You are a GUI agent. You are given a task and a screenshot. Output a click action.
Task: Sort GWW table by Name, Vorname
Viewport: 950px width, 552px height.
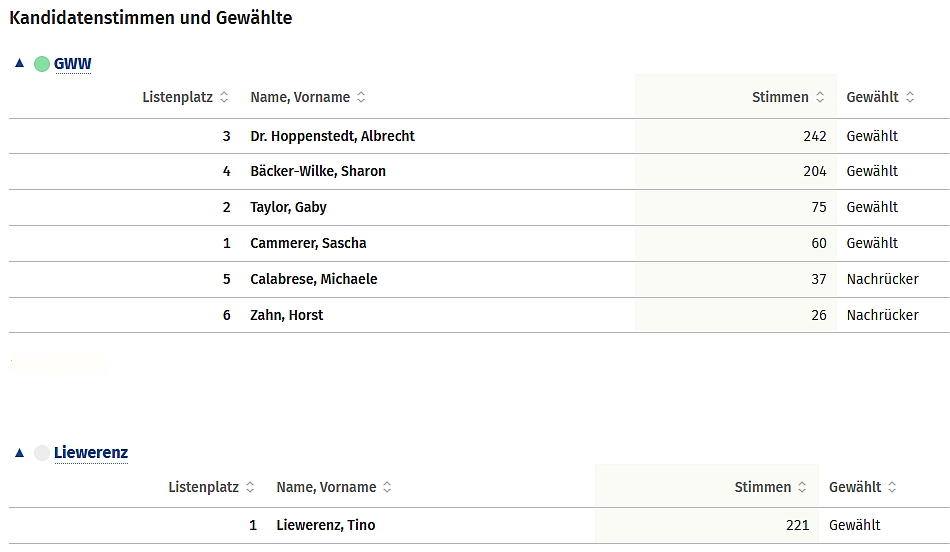[x=308, y=97]
